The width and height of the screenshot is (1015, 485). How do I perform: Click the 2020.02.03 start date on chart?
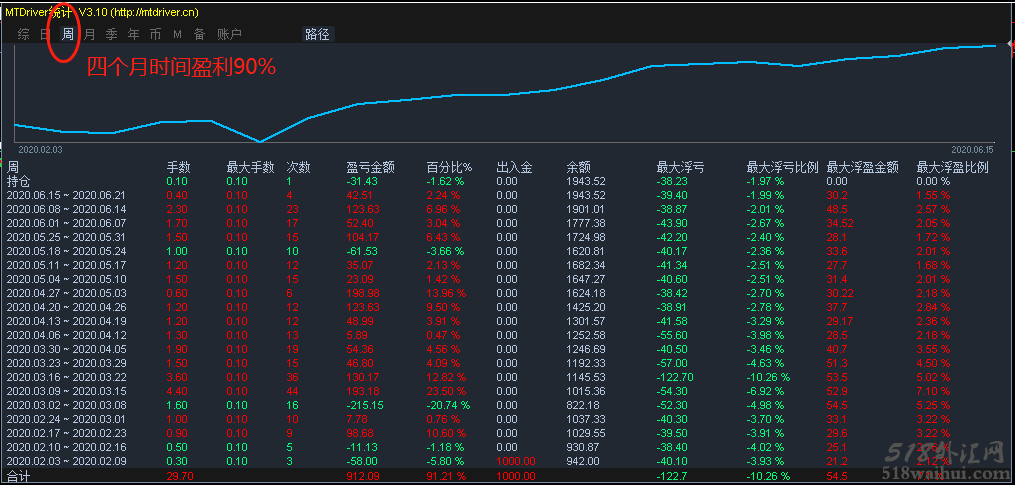point(40,148)
